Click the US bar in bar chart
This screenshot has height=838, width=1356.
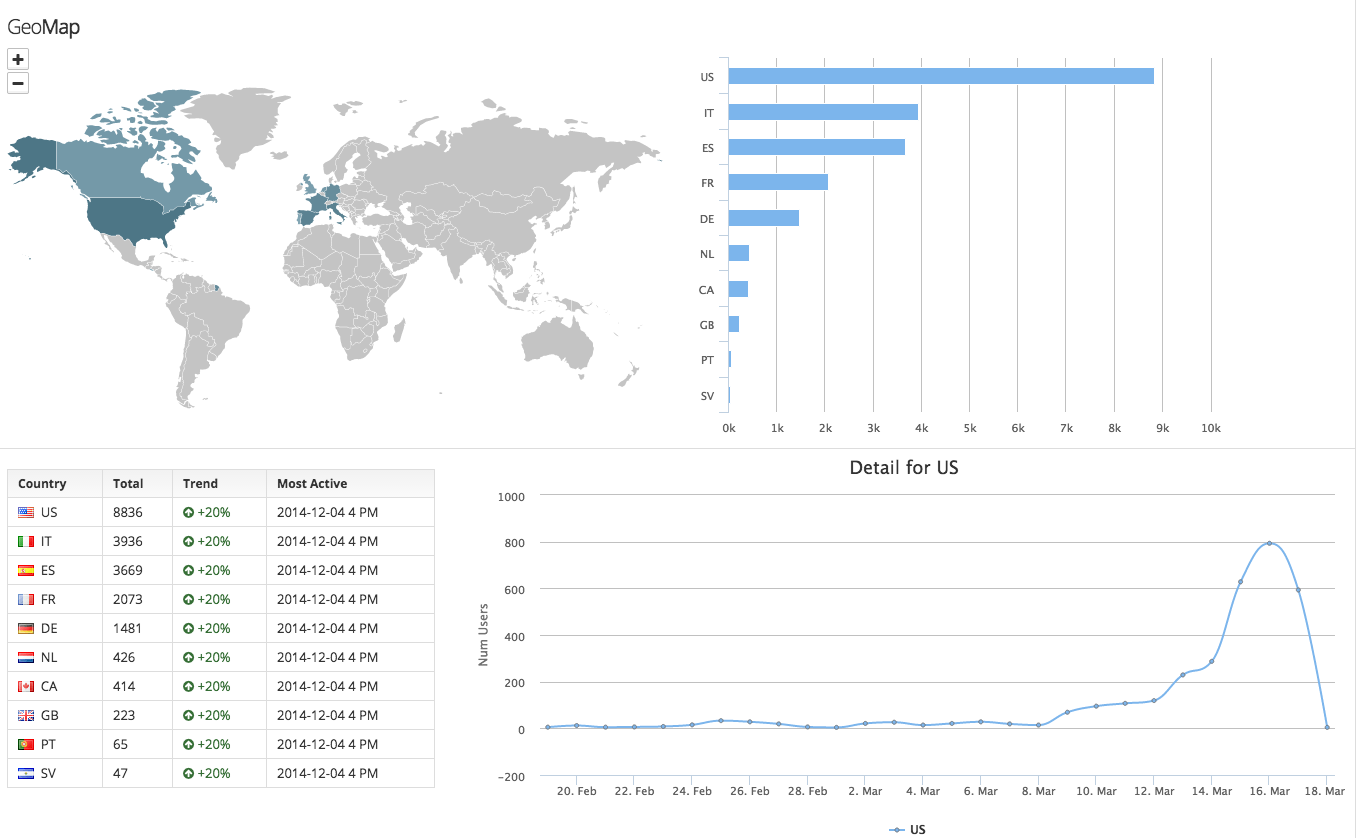coord(940,76)
